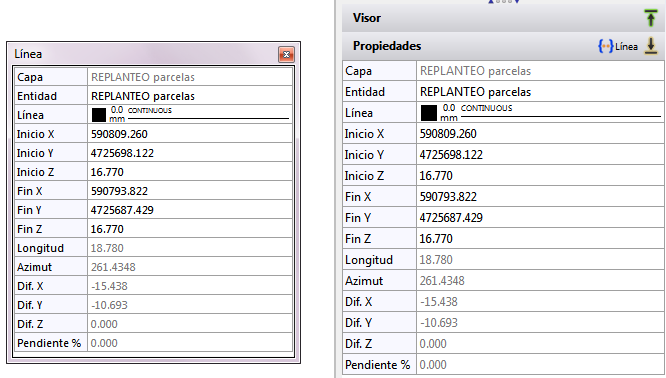Edit Entidad field in Línea dialog
The image size is (666, 378).
coord(190,96)
